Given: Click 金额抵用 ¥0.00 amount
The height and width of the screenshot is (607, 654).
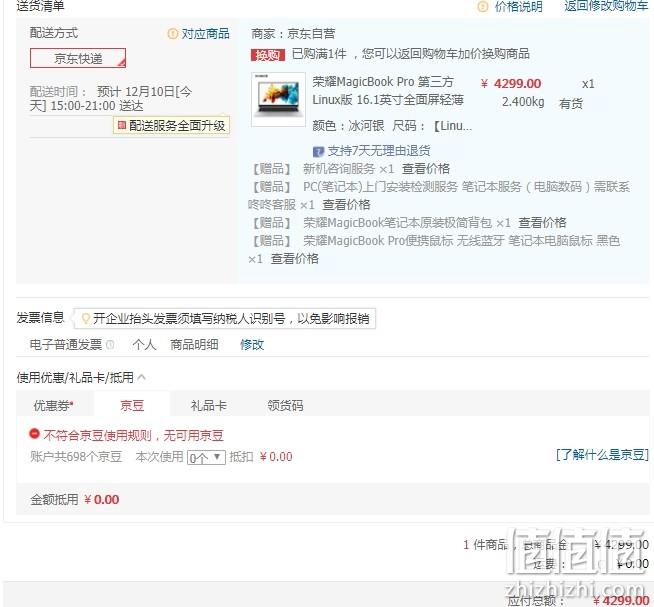Looking at the screenshot, I should pos(102,499).
